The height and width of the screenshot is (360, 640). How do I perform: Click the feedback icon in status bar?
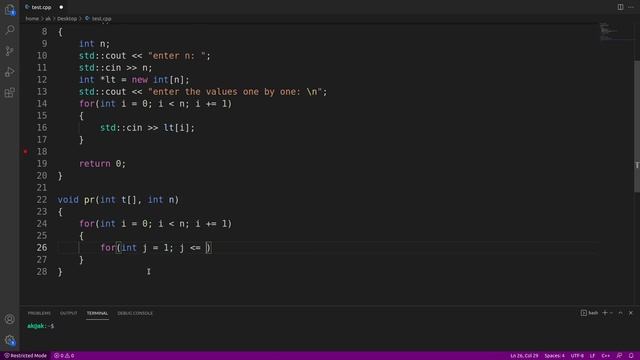click(x=619, y=356)
